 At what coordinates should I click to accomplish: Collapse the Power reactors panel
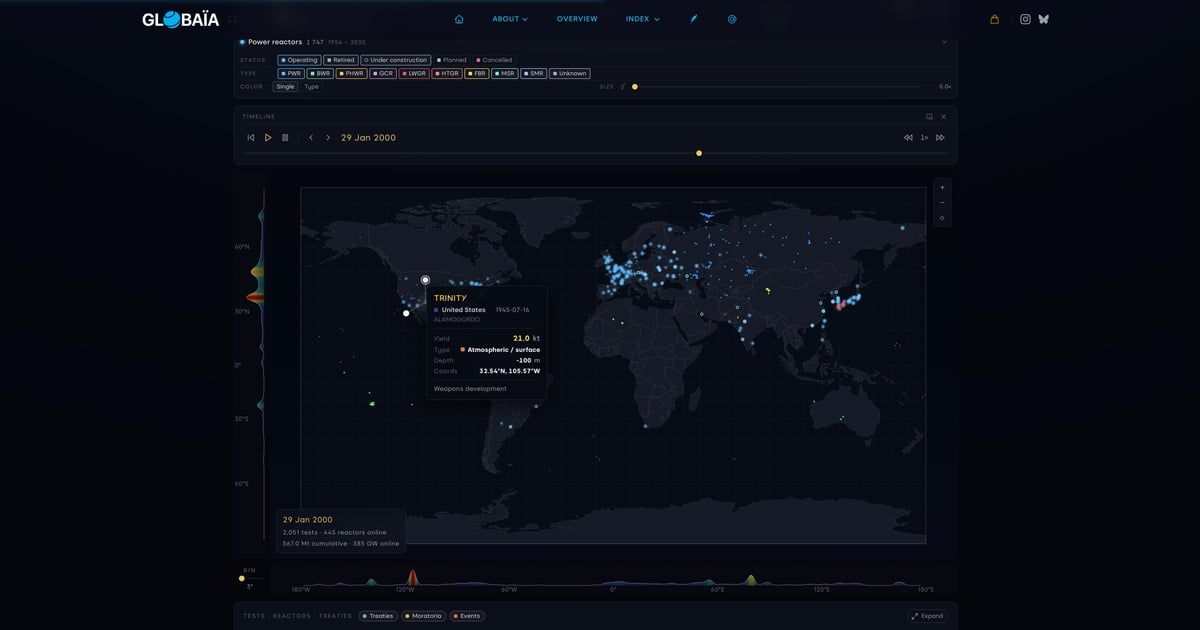tap(944, 42)
